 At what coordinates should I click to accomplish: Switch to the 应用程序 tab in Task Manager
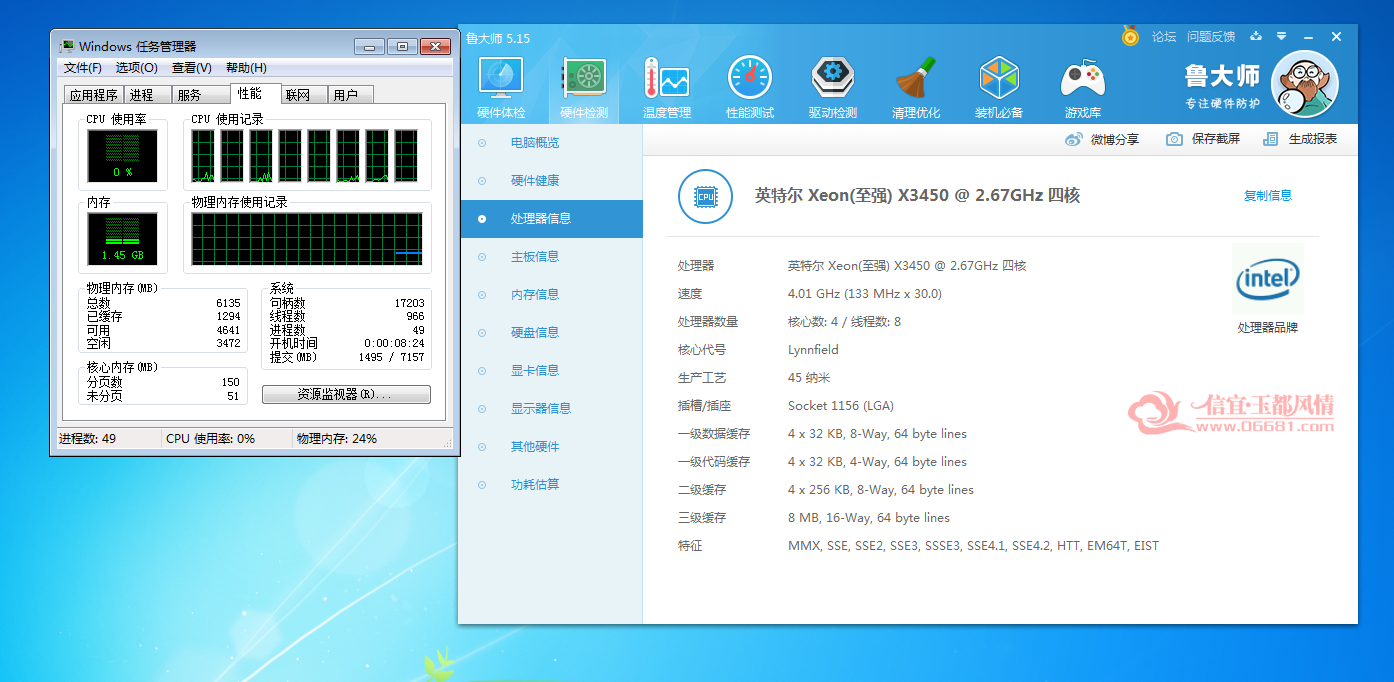point(93,95)
